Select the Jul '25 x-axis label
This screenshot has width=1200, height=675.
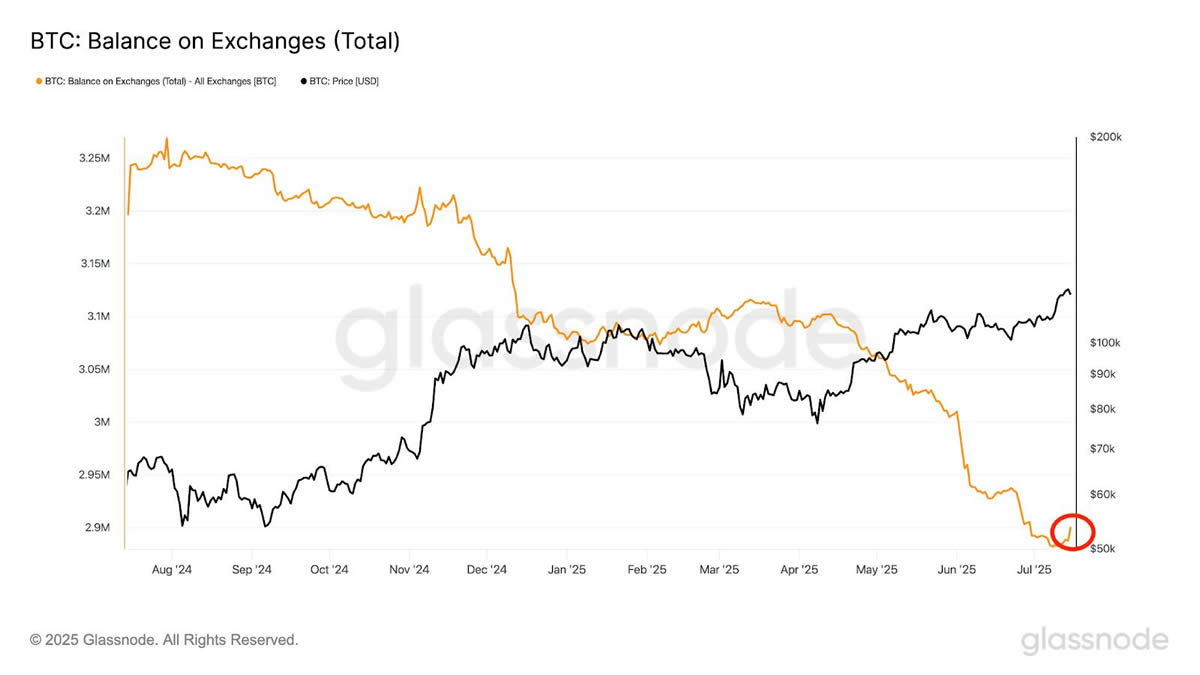[x=1035, y=569]
